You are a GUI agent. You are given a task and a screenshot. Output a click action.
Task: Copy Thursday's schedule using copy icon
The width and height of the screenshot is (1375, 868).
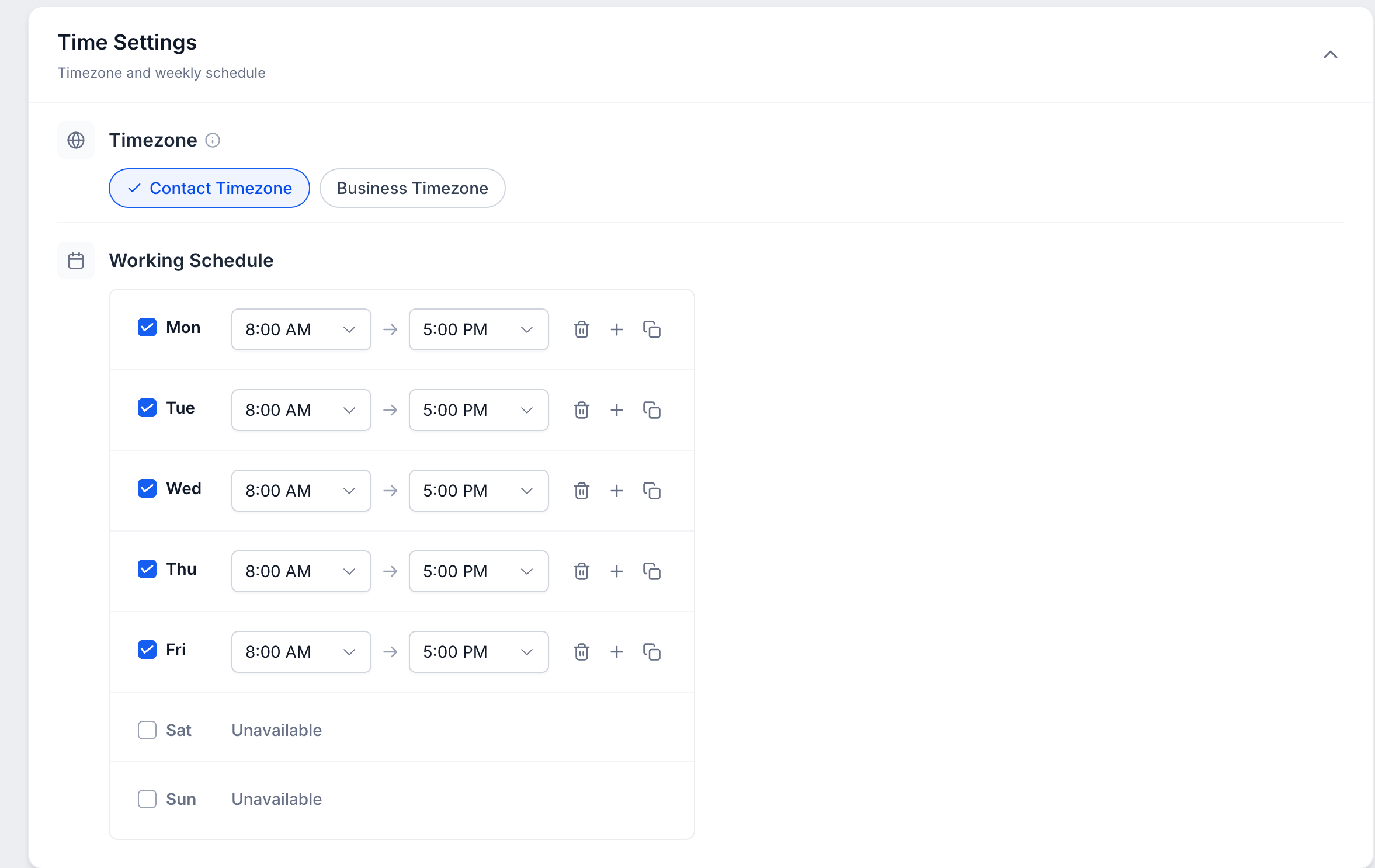(x=651, y=571)
